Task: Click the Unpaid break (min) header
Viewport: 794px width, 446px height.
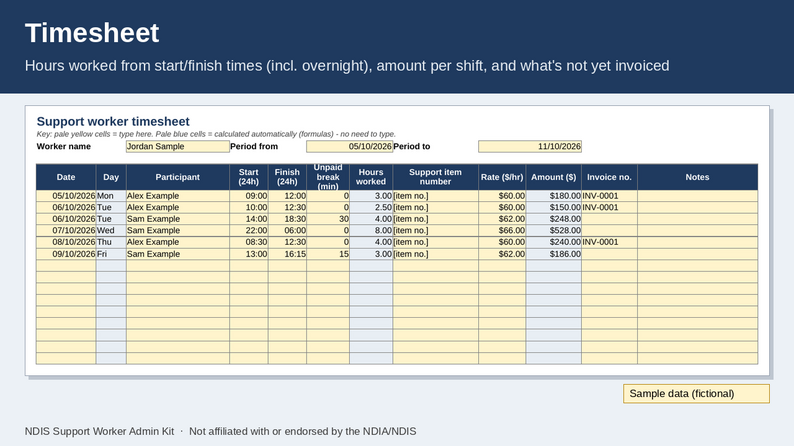Action: [x=328, y=177]
